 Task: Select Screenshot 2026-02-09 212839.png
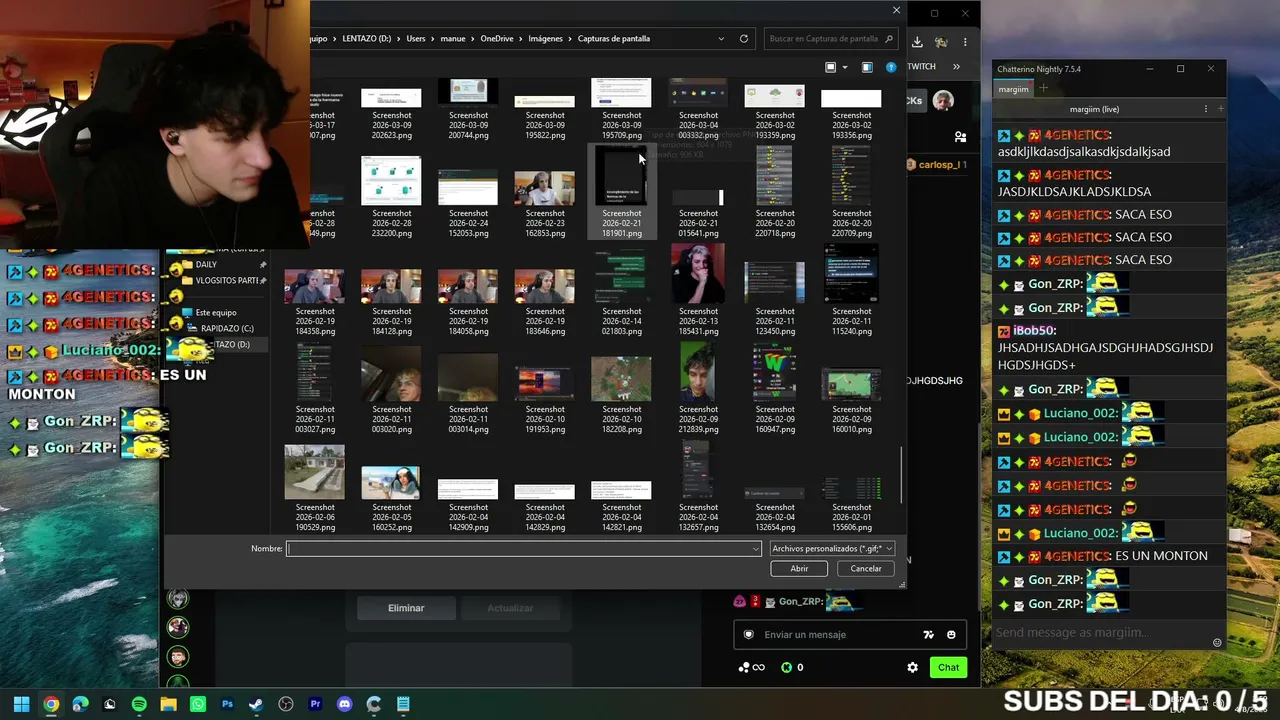pyautogui.click(x=698, y=388)
